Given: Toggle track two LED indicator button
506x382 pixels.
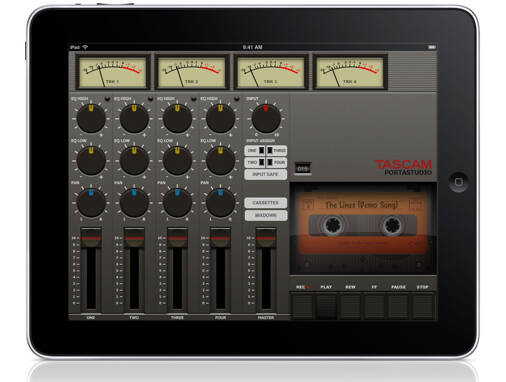Looking at the screenshot, I should [x=150, y=99].
